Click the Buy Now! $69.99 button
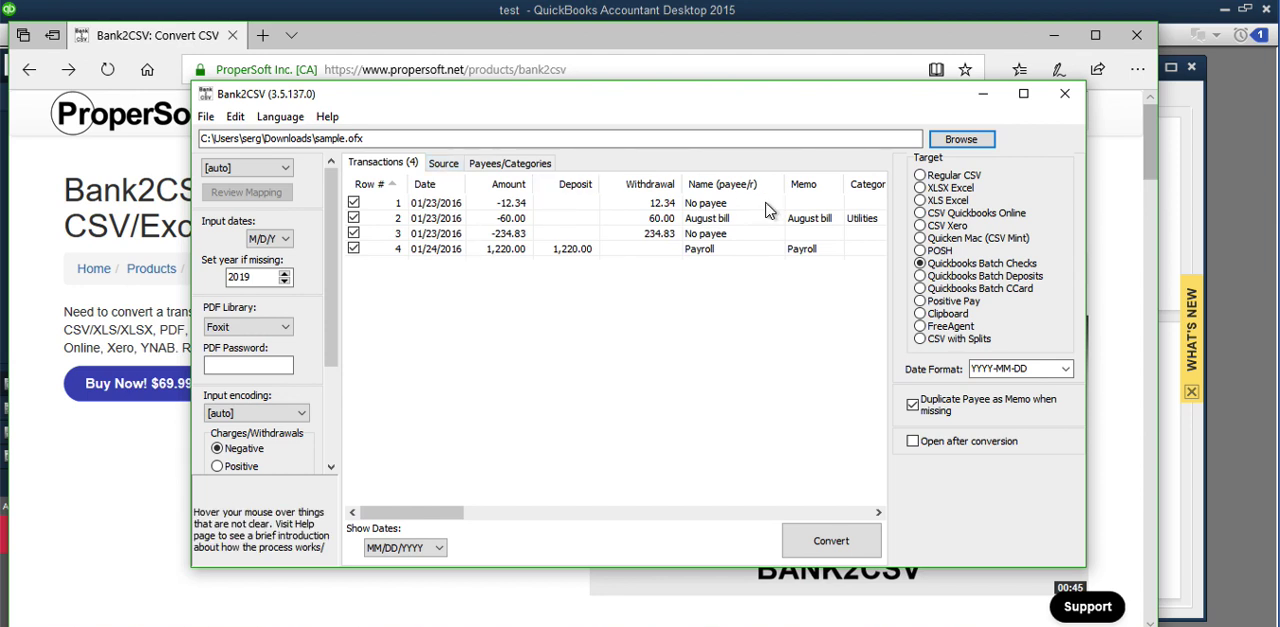 pos(128,383)
